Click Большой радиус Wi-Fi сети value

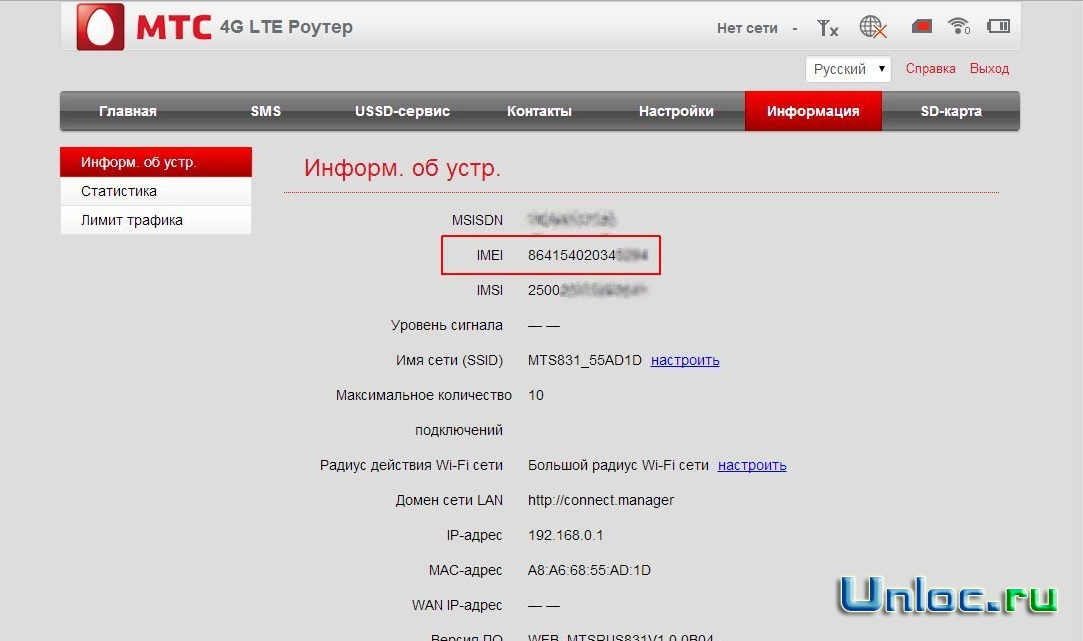pos(618,466)
